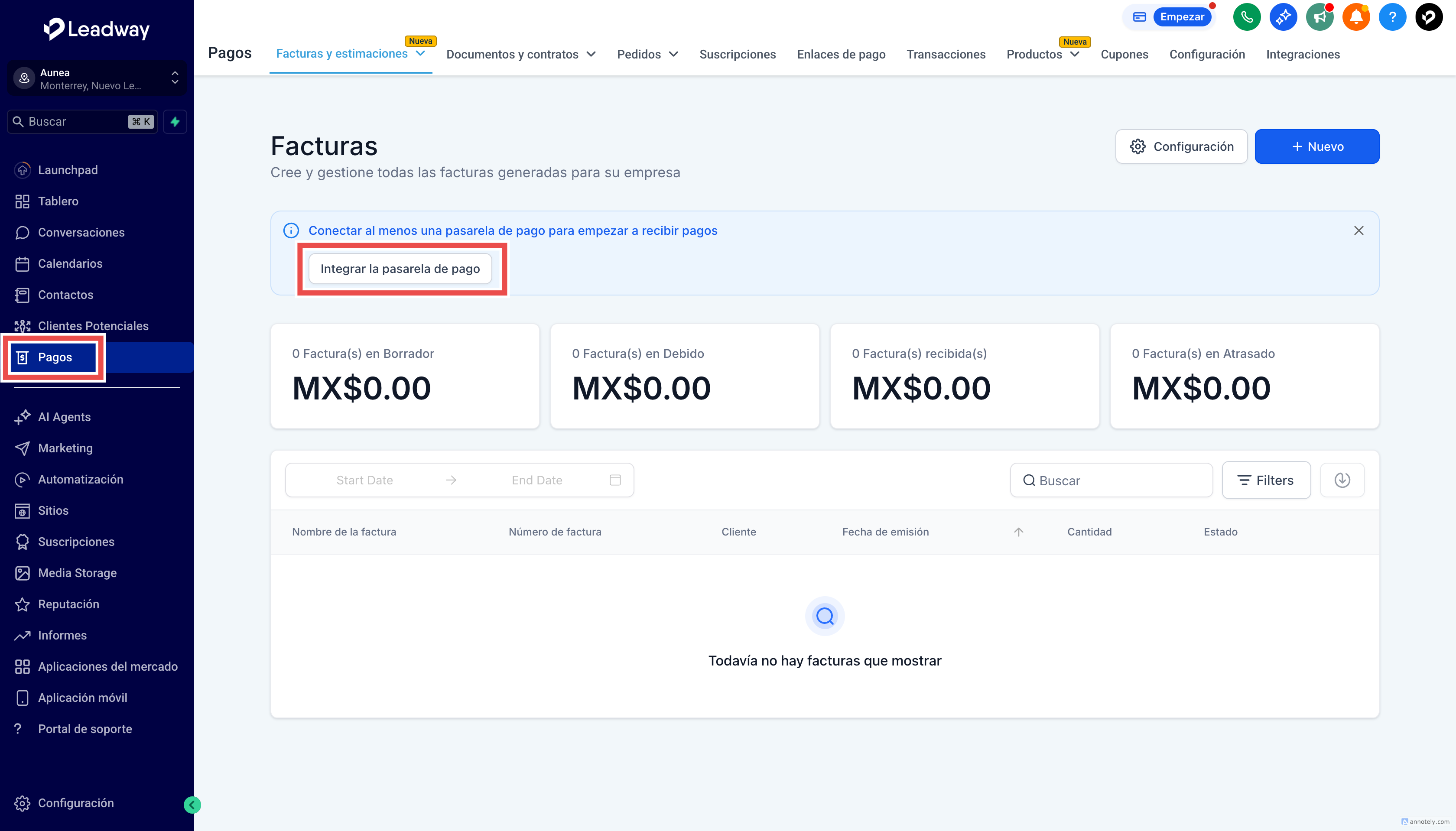Image resolution: width=1456 pixels, height=831 pixels.
Task: Download invoices with the export icon
Action: [1342, 480]
